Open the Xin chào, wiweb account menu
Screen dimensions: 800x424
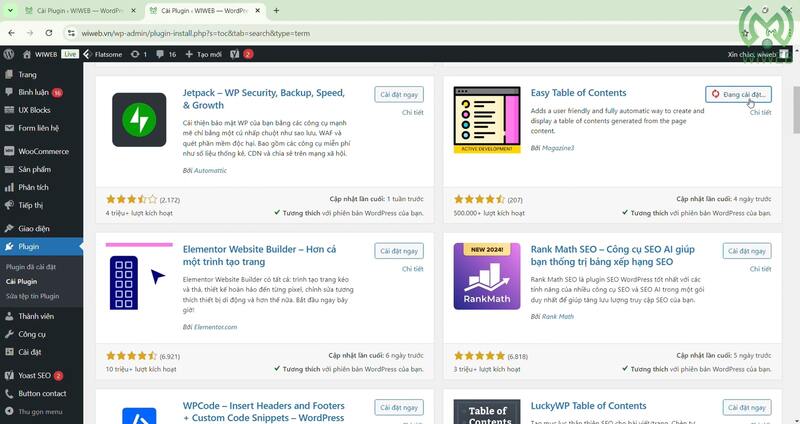pos(758,54)
